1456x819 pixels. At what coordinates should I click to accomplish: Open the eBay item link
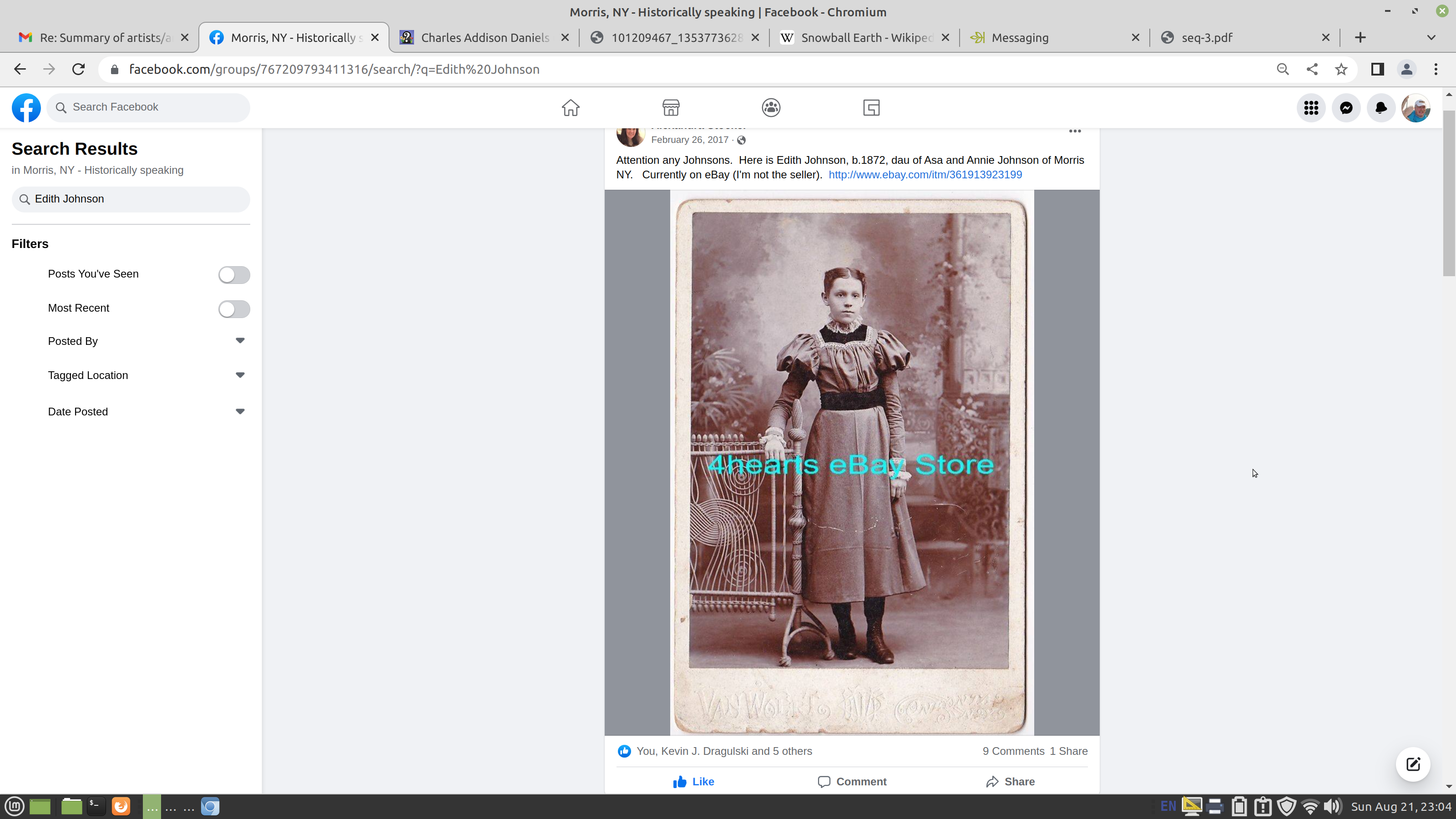(x=925, y=175)
